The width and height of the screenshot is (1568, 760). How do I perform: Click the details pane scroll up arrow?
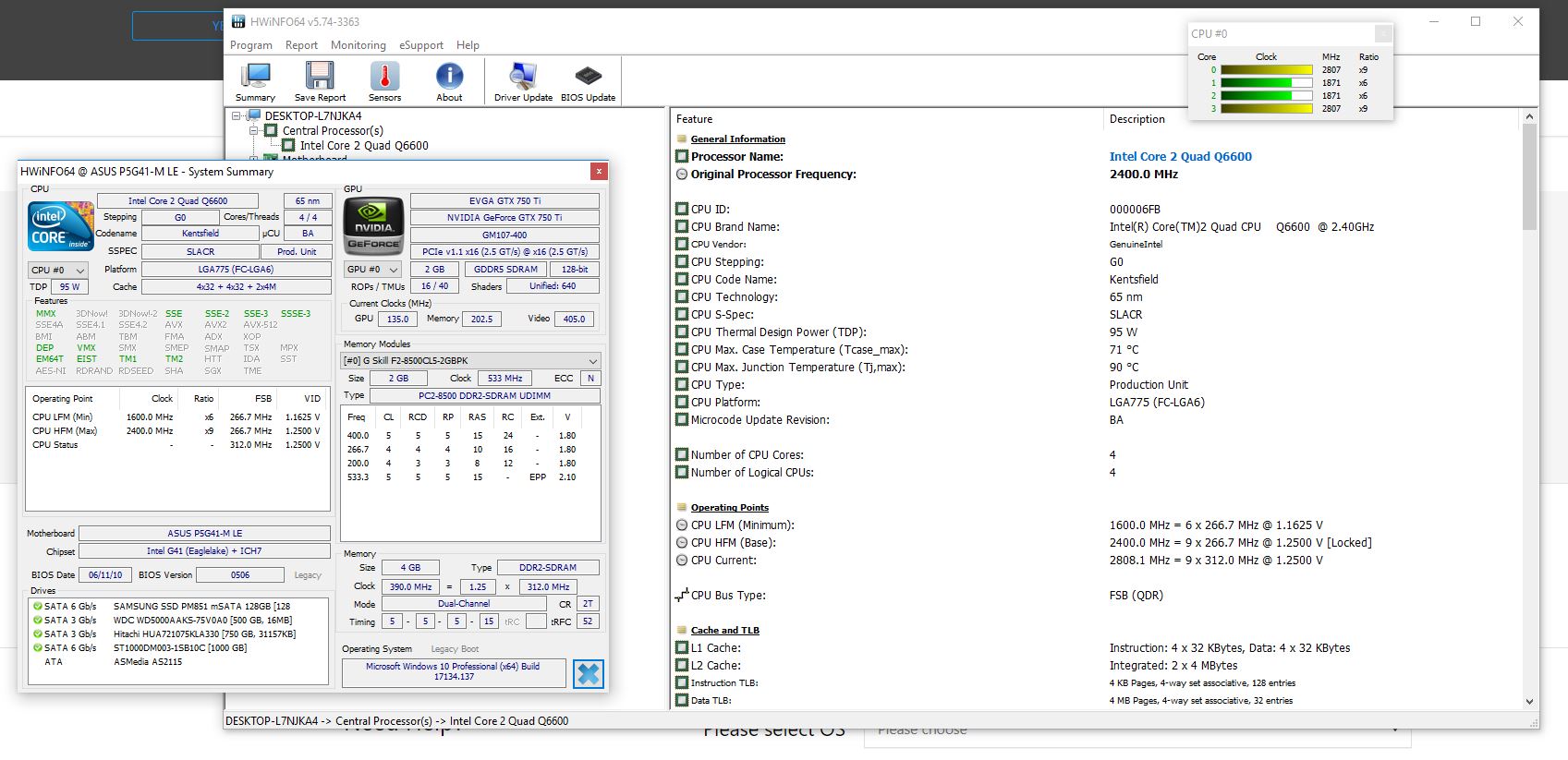click(x=1529, y=116)
